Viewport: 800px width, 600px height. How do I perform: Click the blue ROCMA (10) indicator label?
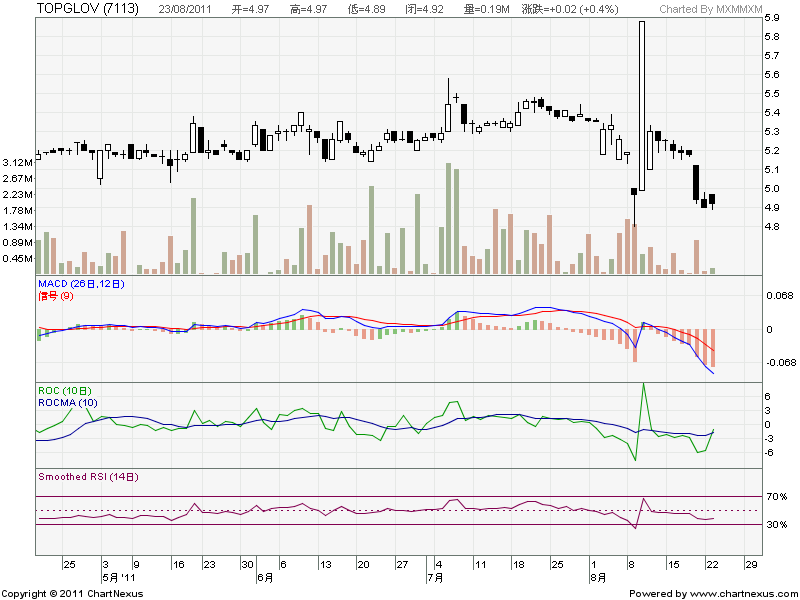click(x=67, y=402)
